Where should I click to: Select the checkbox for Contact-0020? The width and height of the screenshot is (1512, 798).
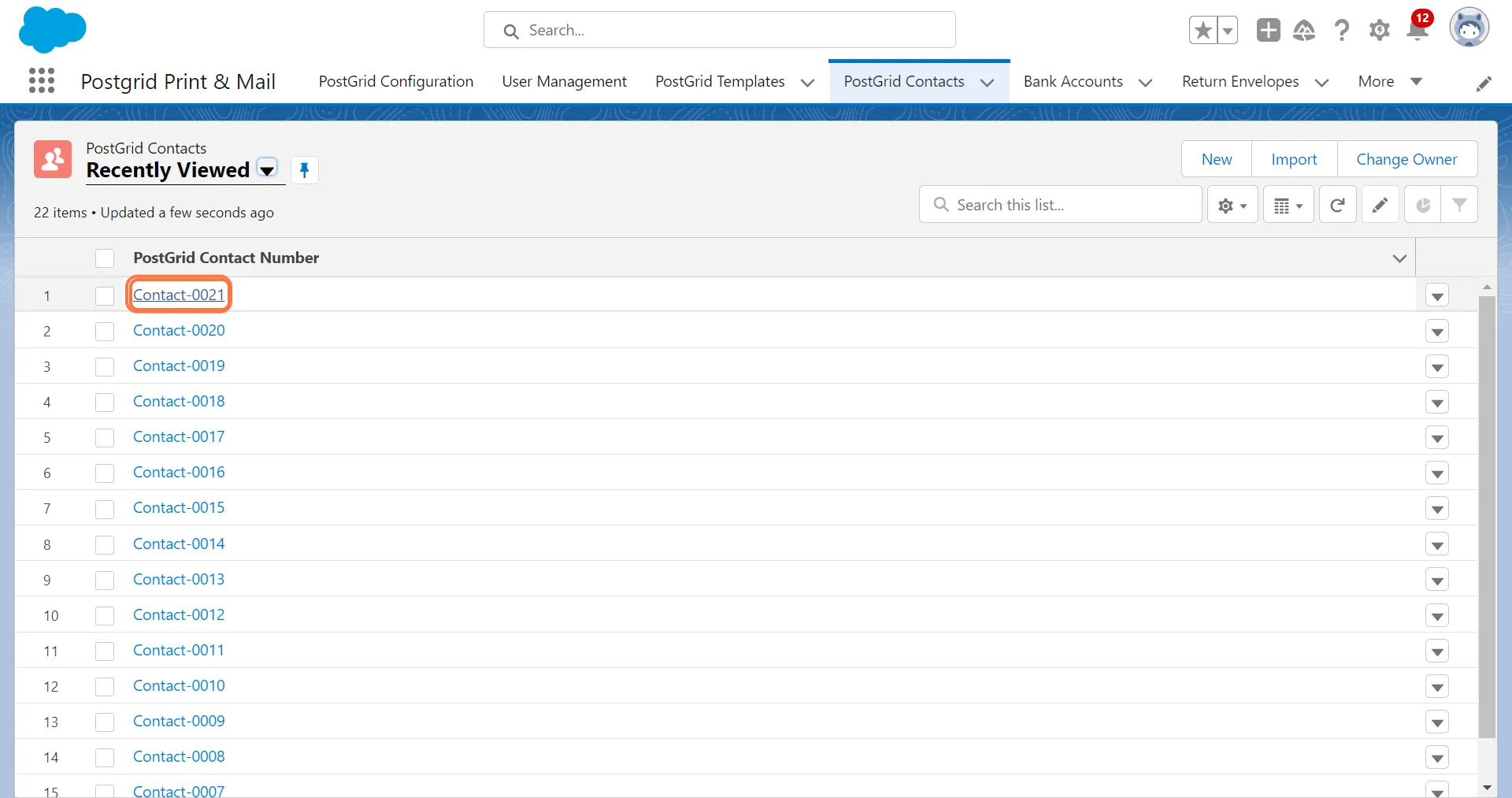[105, 332]
